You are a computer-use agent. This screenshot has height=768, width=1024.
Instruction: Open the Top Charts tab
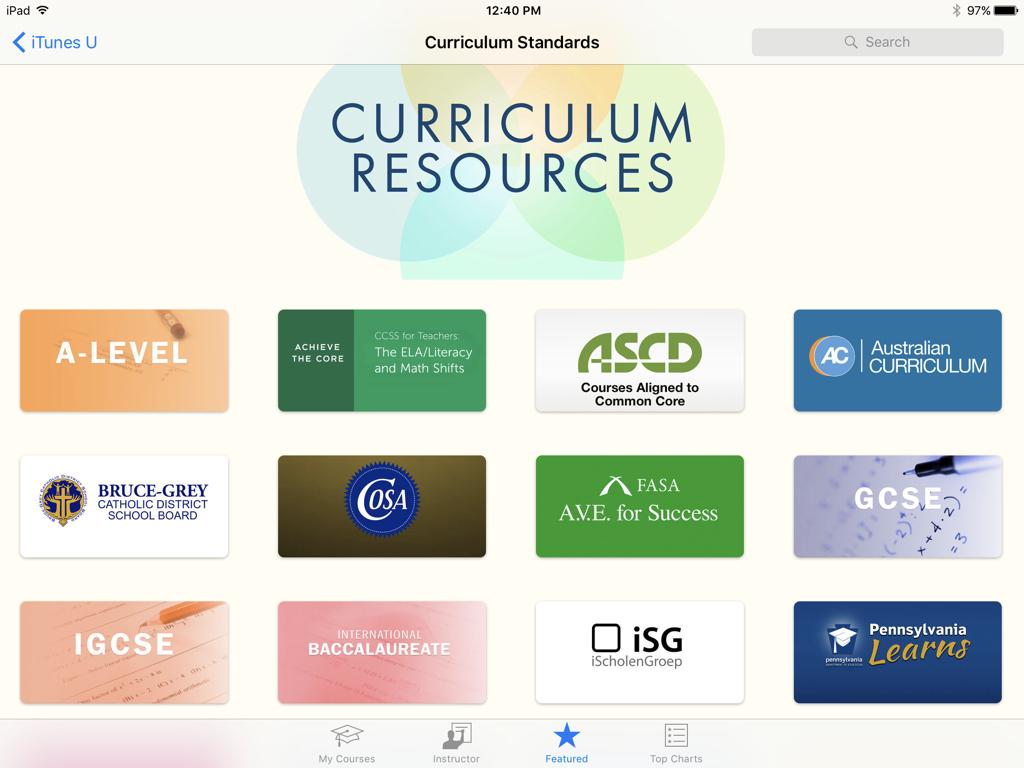[677, 744]
